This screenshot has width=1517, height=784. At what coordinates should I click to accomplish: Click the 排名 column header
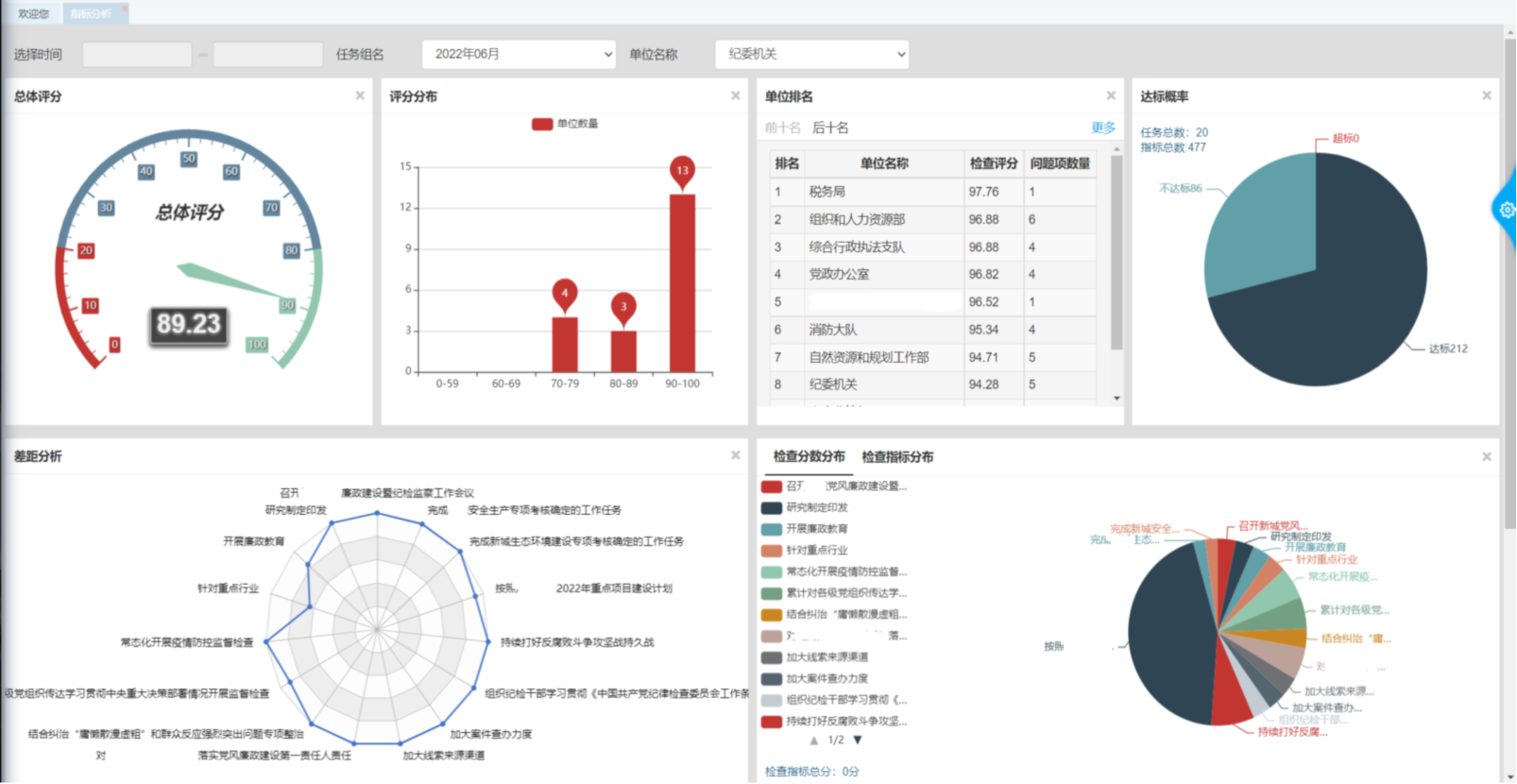tap(787, 163)
